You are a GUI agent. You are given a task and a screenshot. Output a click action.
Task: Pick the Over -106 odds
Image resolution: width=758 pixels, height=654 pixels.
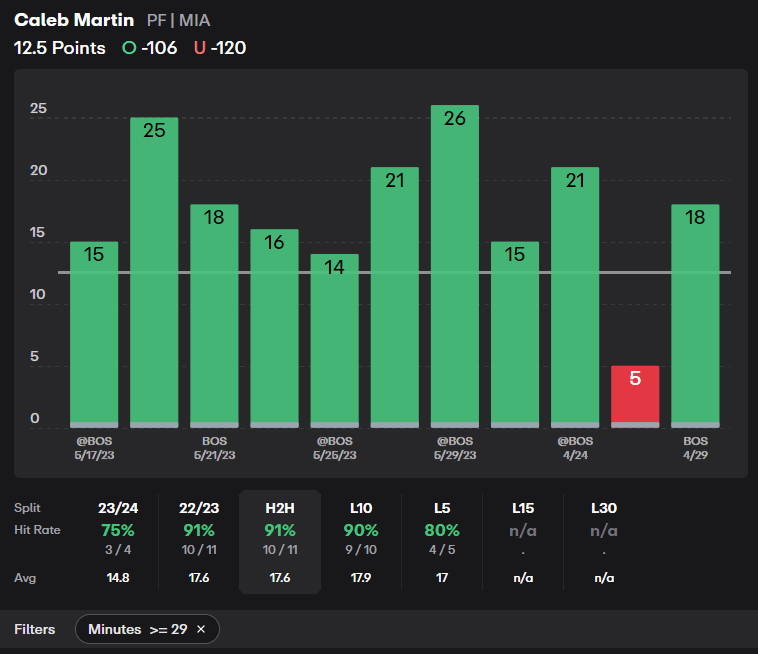[x=150, y=48]
